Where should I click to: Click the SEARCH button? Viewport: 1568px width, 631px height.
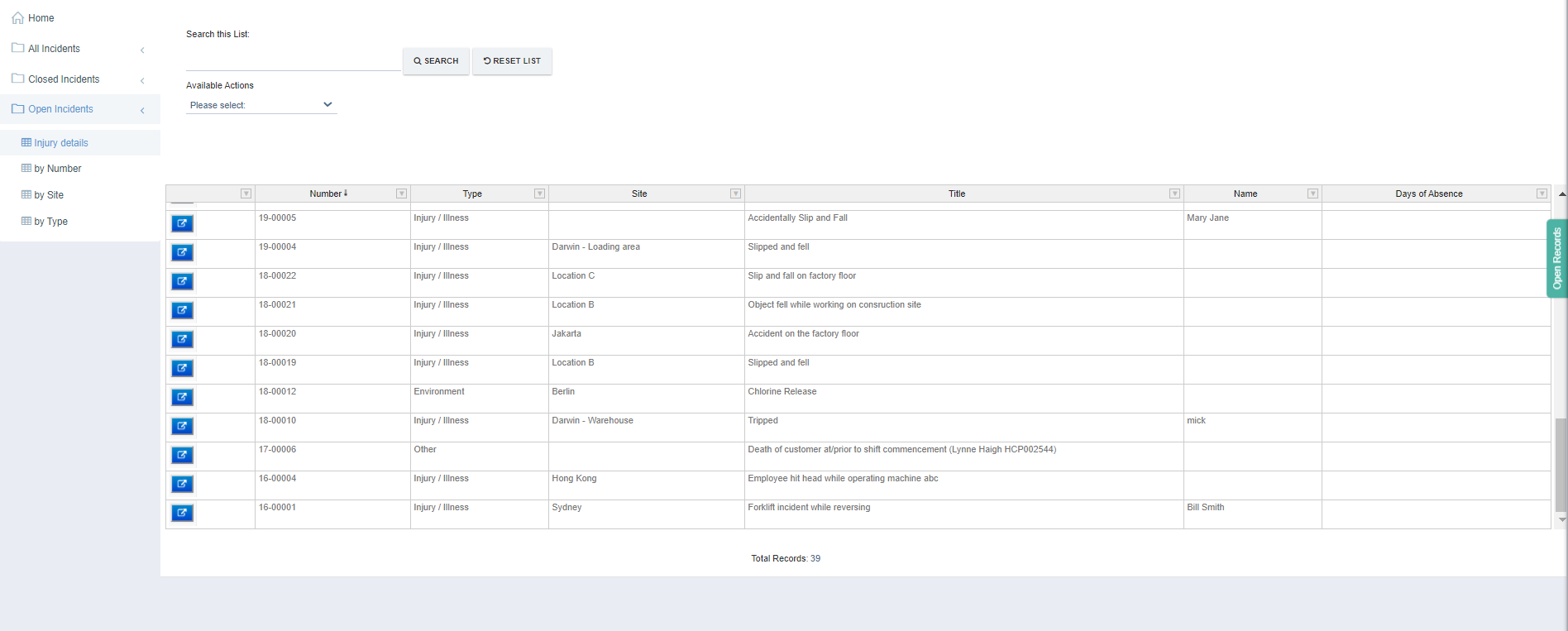436,61
